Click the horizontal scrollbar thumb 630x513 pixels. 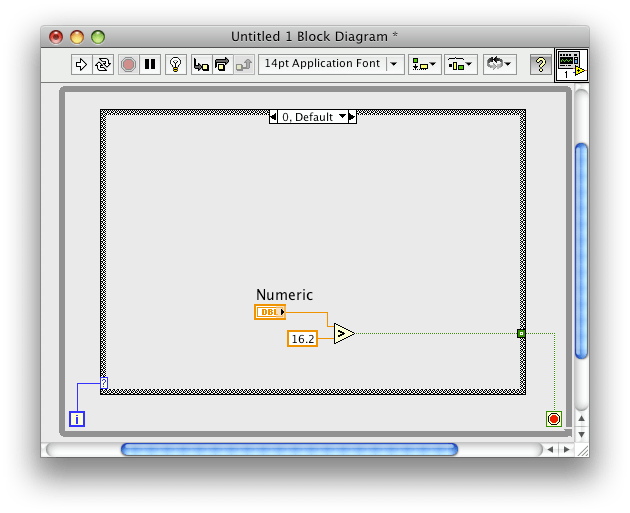[x=289, y=449]
